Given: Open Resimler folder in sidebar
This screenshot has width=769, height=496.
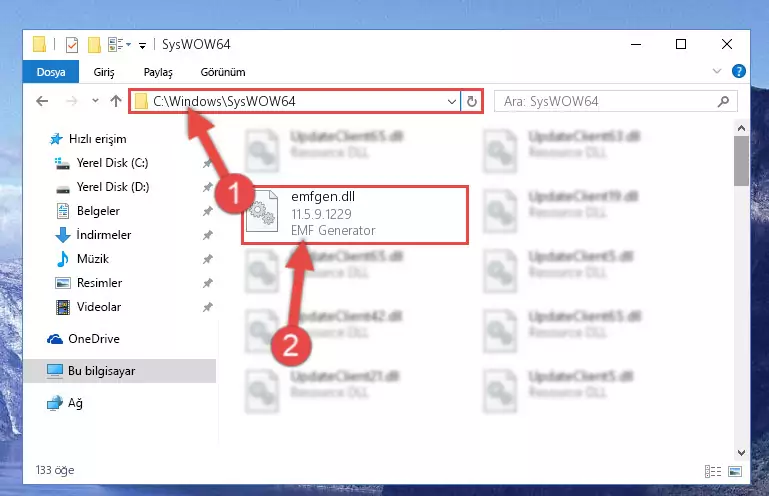Looking at the screenshot, I should 89,283.
